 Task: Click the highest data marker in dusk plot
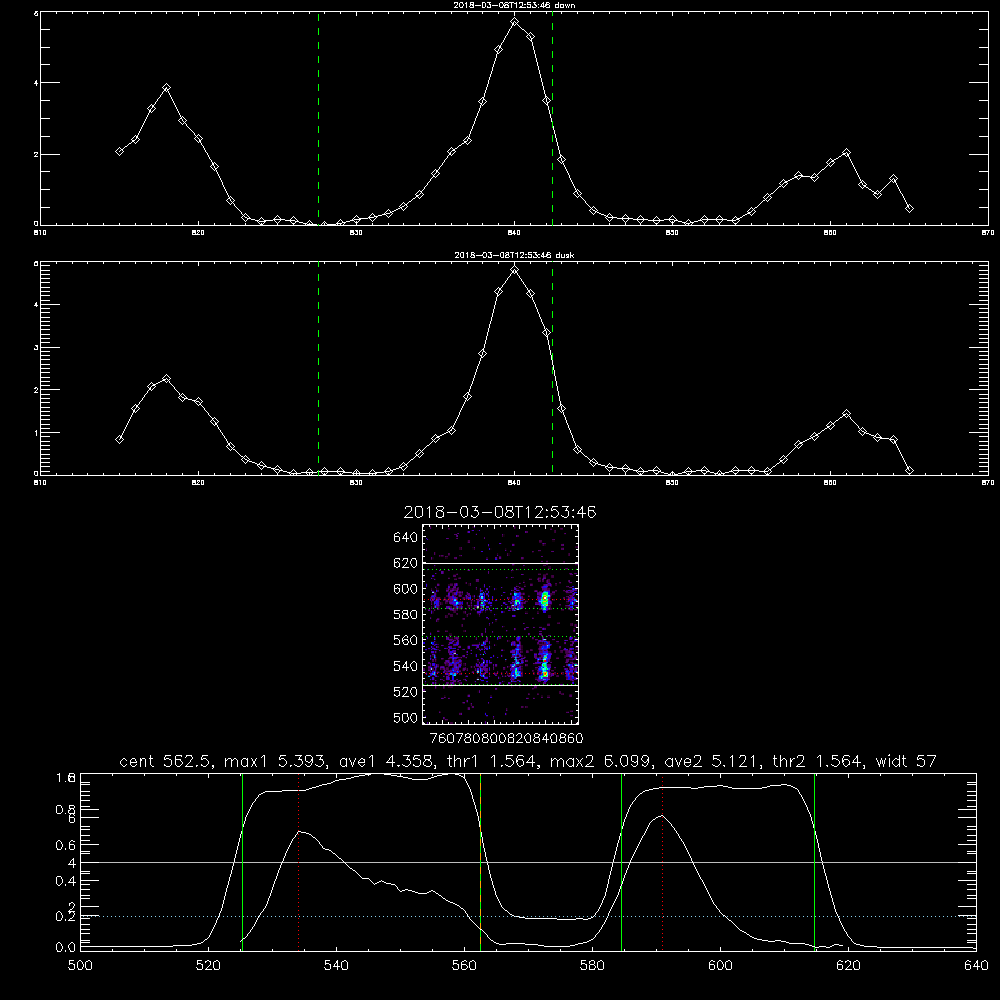(515, 270)
